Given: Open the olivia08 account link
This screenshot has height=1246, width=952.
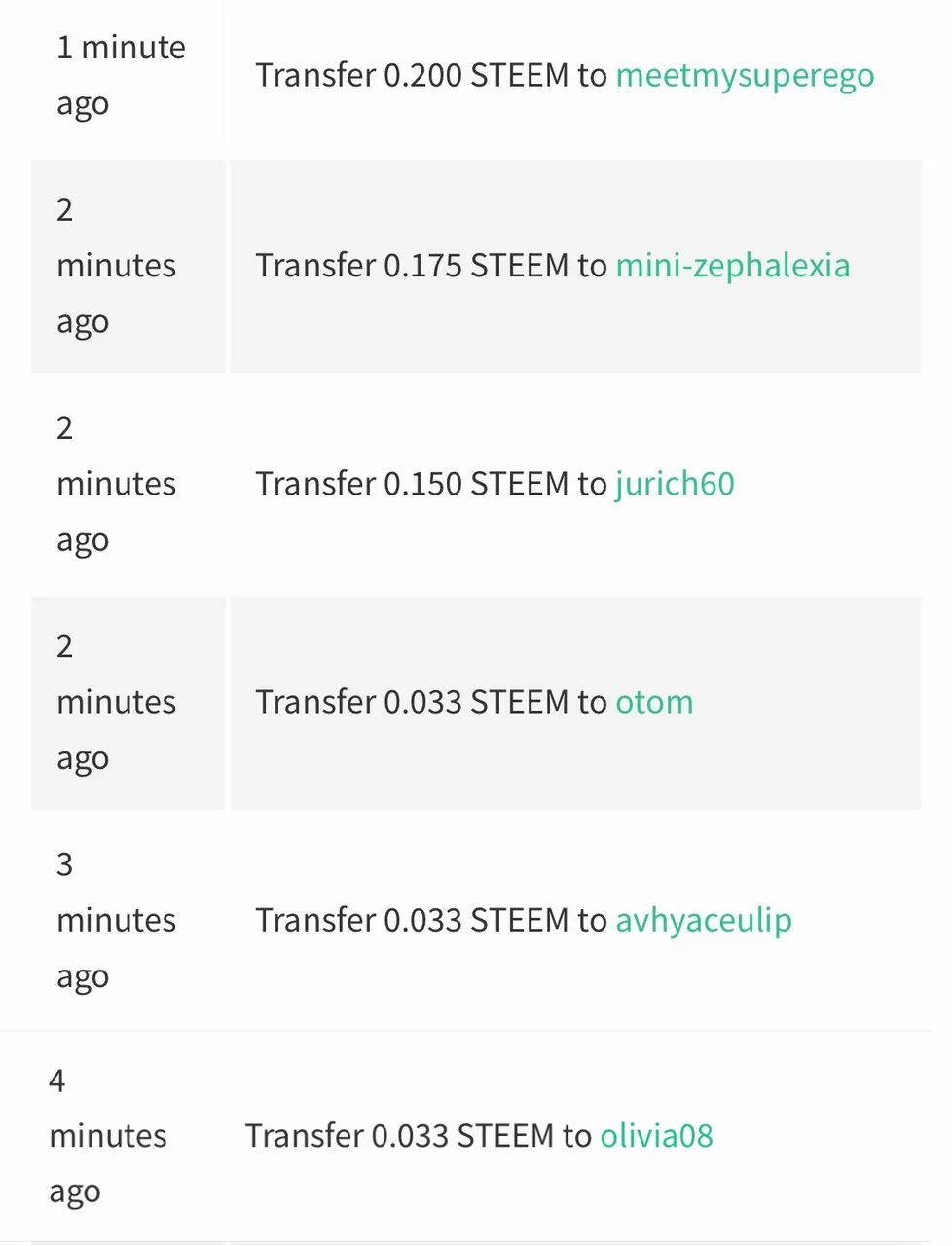Looking at the screenshot, I should [x=656, y=1135].
